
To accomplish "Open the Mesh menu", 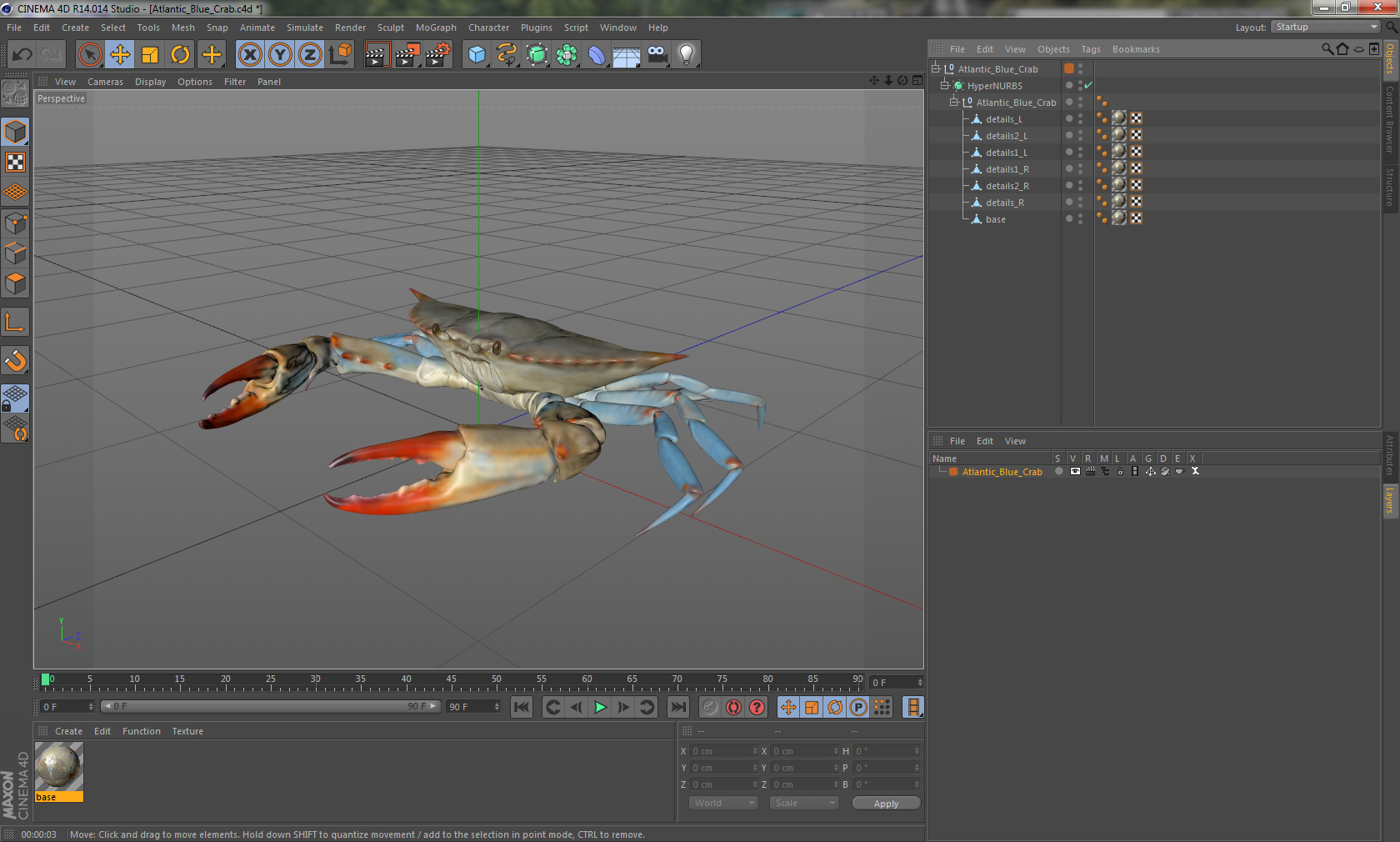I will 182,28.
